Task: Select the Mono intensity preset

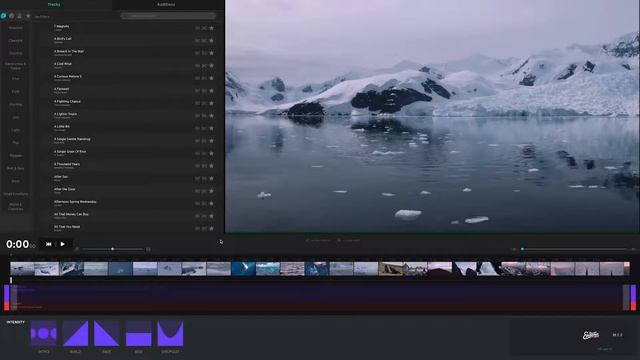Action: pos(44,333)
